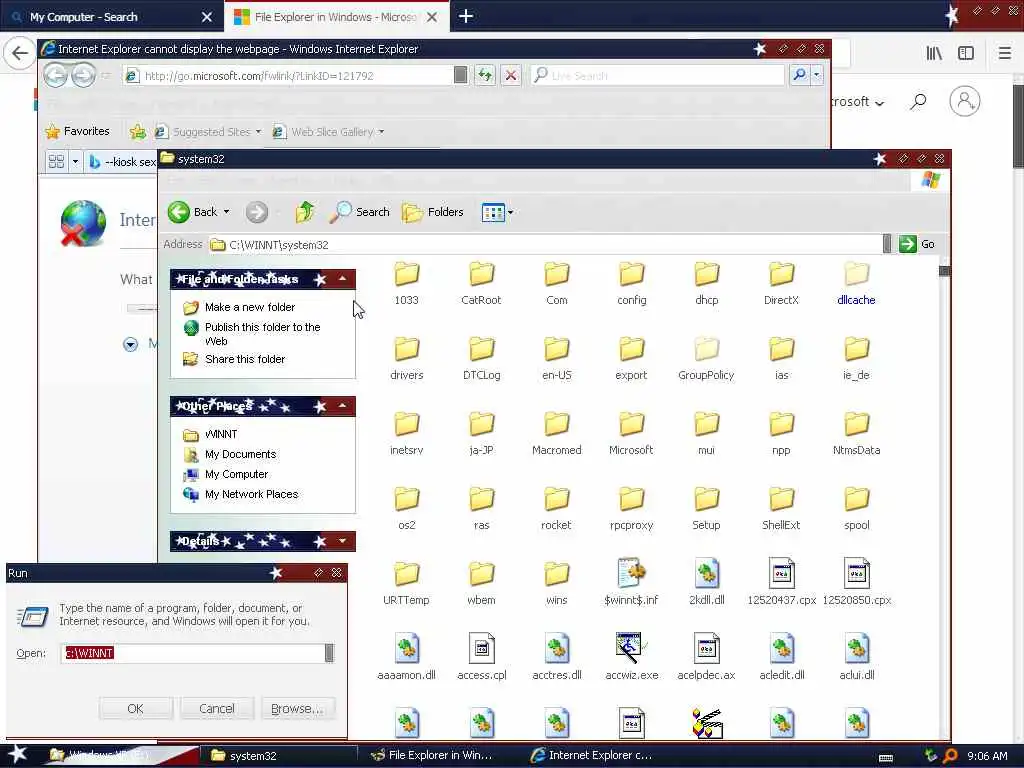Select the dllcache folder
Screen dimensions: 1024x768
click(856, 283)
